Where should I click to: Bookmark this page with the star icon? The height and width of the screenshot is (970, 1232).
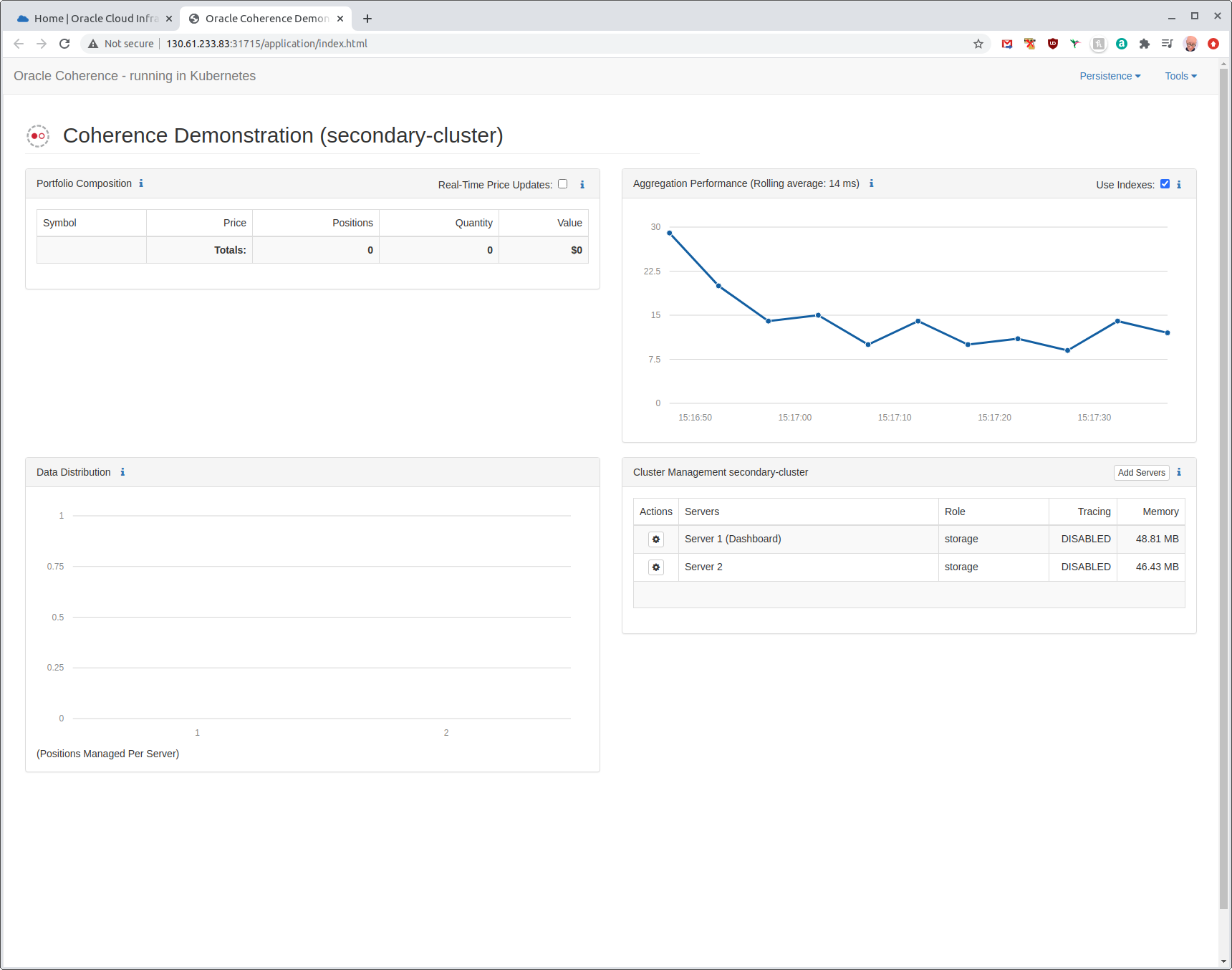(978, 44)
